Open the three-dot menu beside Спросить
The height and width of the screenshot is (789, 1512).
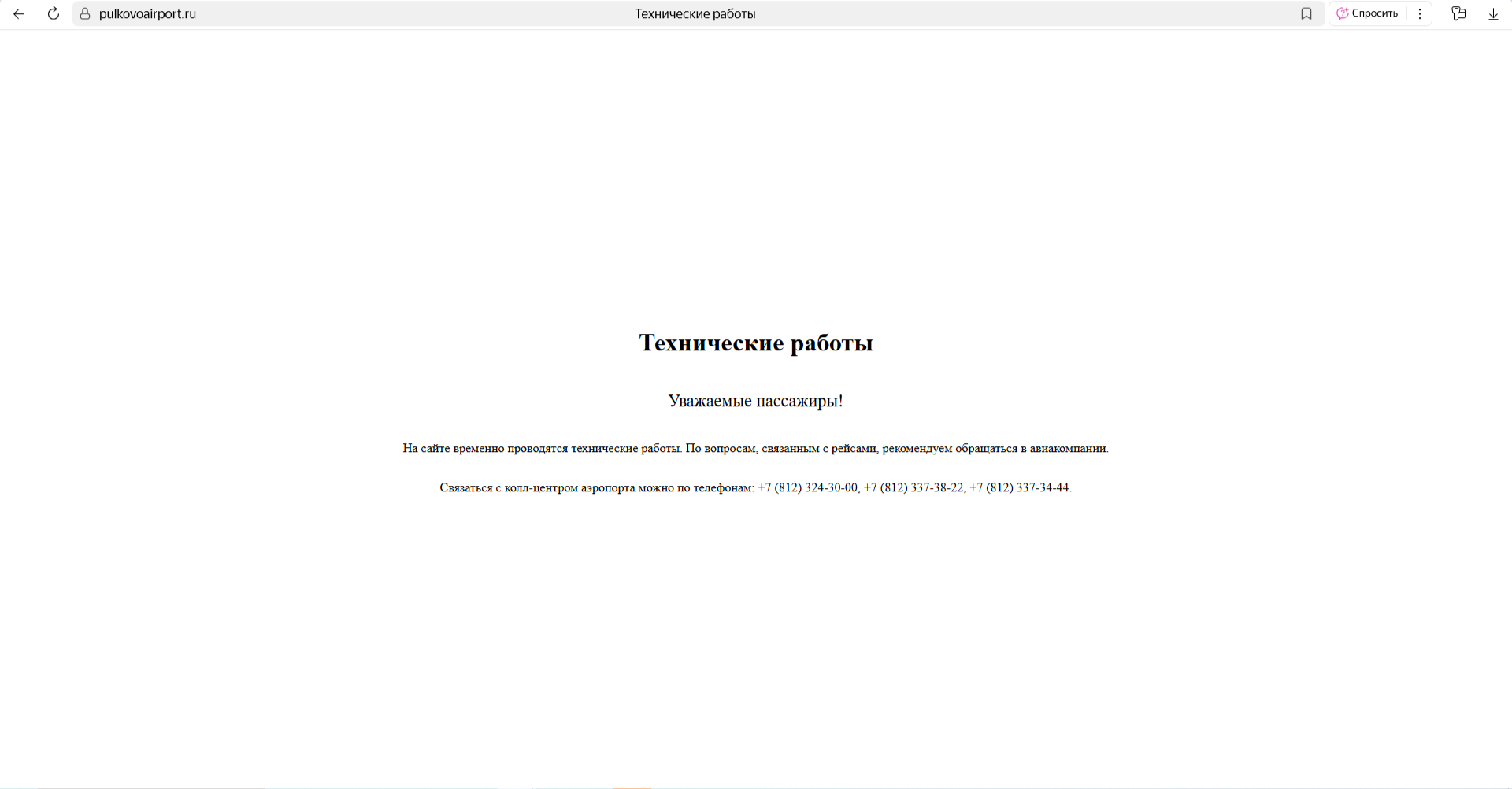1419,13
